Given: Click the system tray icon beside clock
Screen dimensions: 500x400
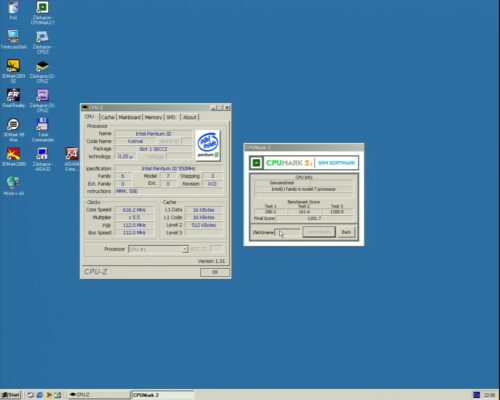Looking at the screenshot, I should point(476,395).
